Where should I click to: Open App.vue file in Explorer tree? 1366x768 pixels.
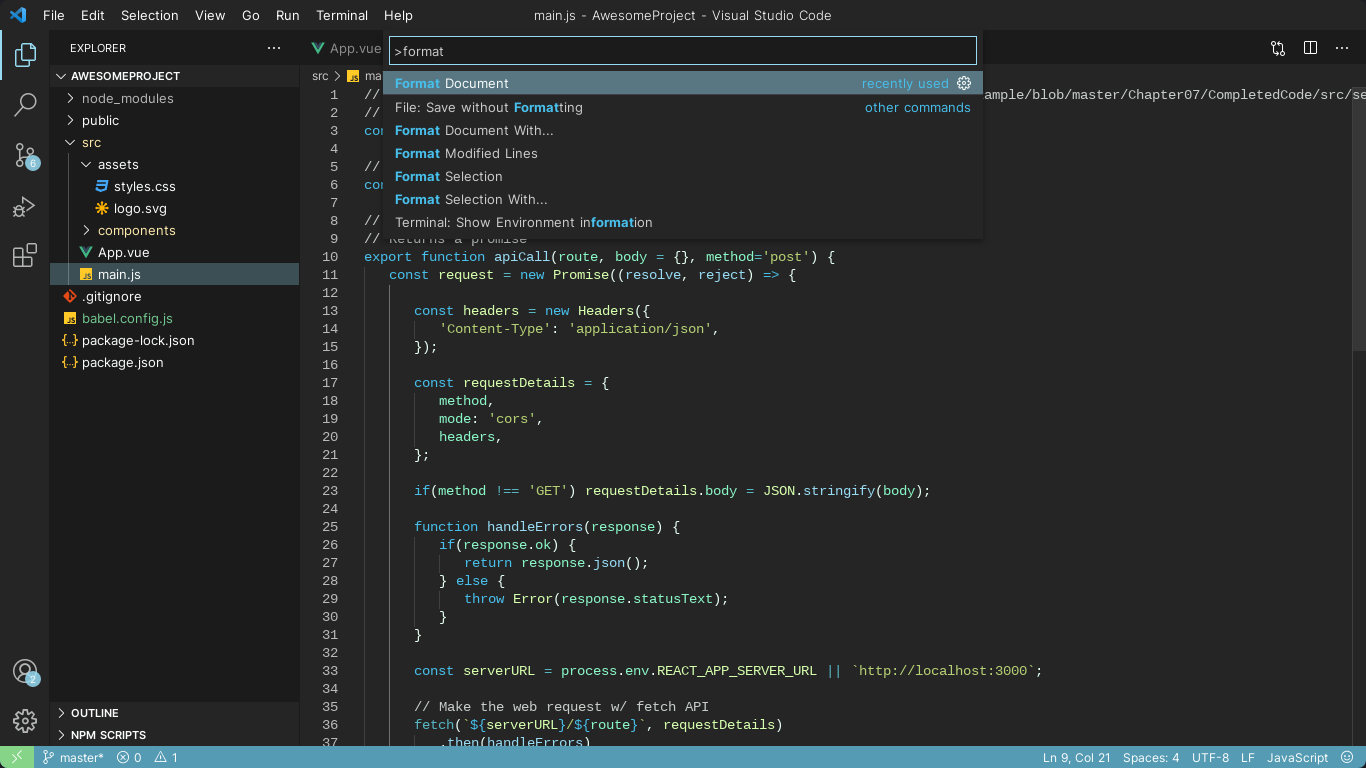(174, 252)
